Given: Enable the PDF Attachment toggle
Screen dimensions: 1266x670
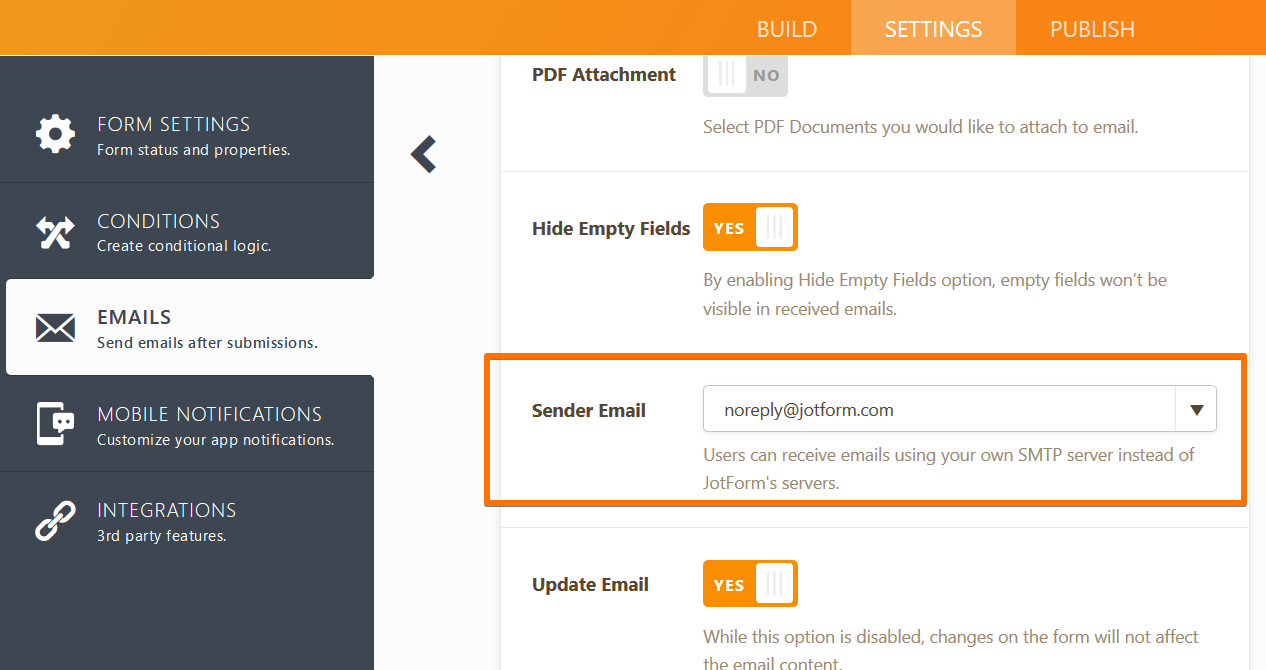Looking at the screenshot, I should click(745, 75).
